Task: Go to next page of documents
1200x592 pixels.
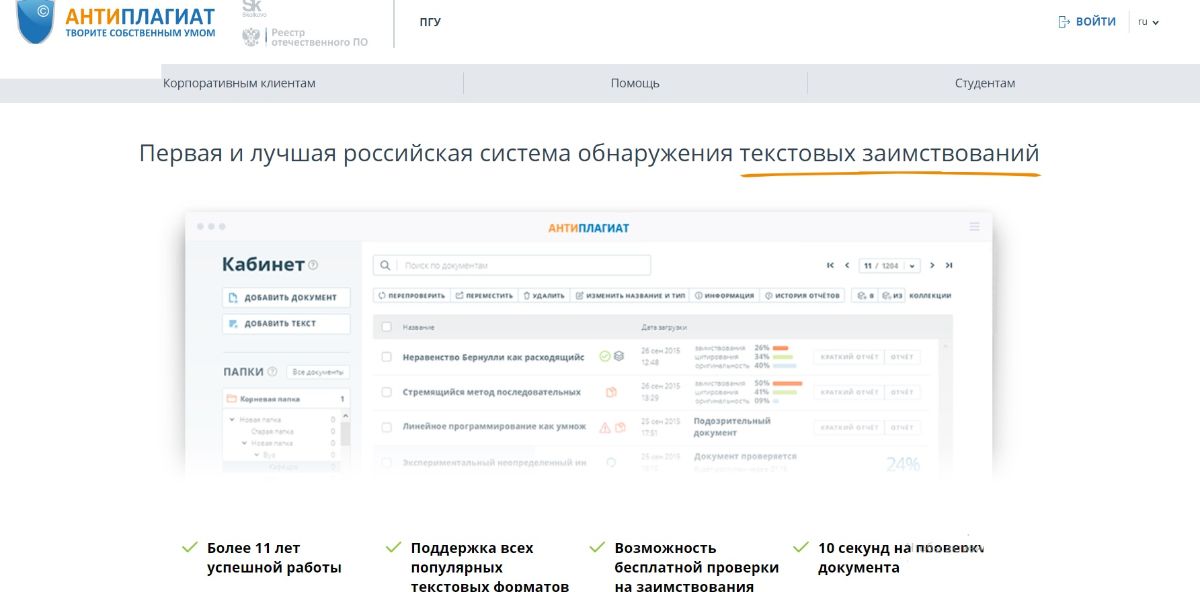Action: (932, 265)
